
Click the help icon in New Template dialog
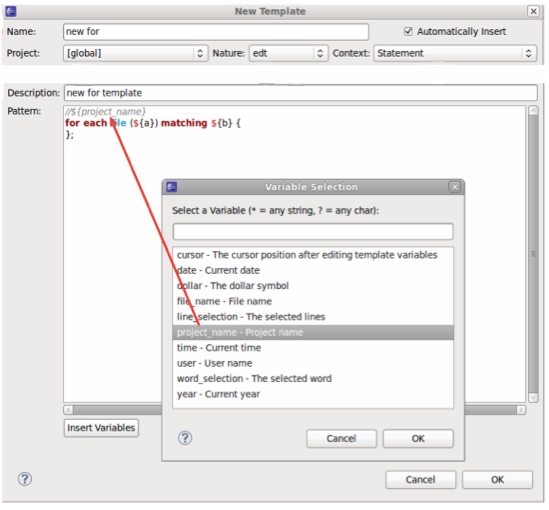(25, 479)
